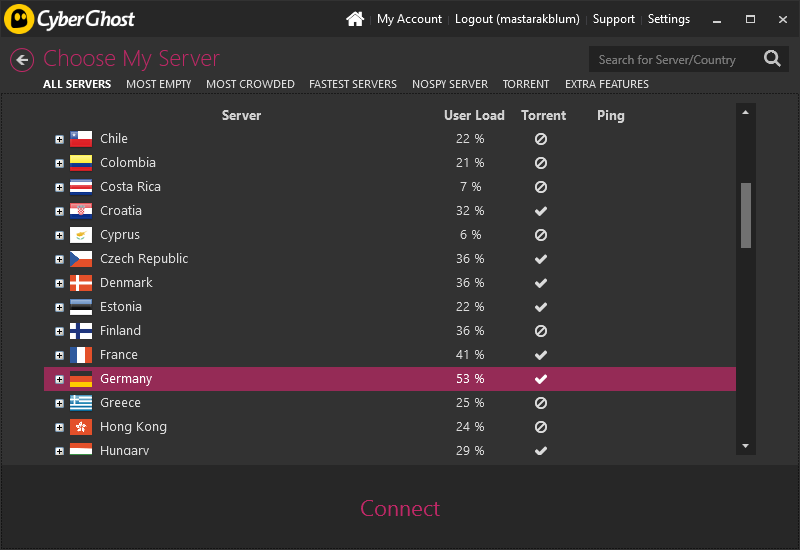Click the server list scrollbar thumb
The image size is (800, 550).
[x=745, y=215]
